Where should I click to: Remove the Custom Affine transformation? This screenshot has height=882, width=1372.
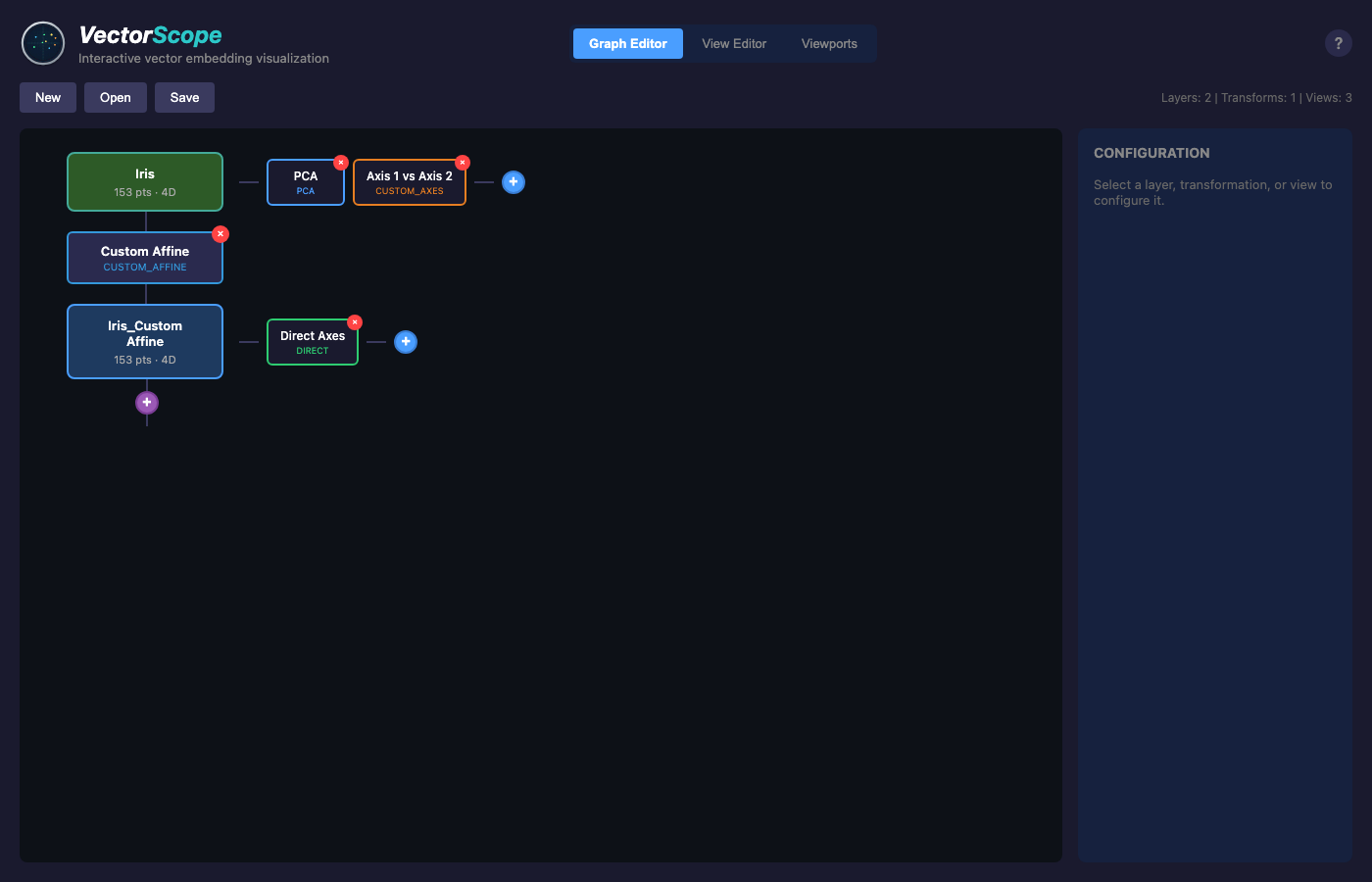point(220,234)
